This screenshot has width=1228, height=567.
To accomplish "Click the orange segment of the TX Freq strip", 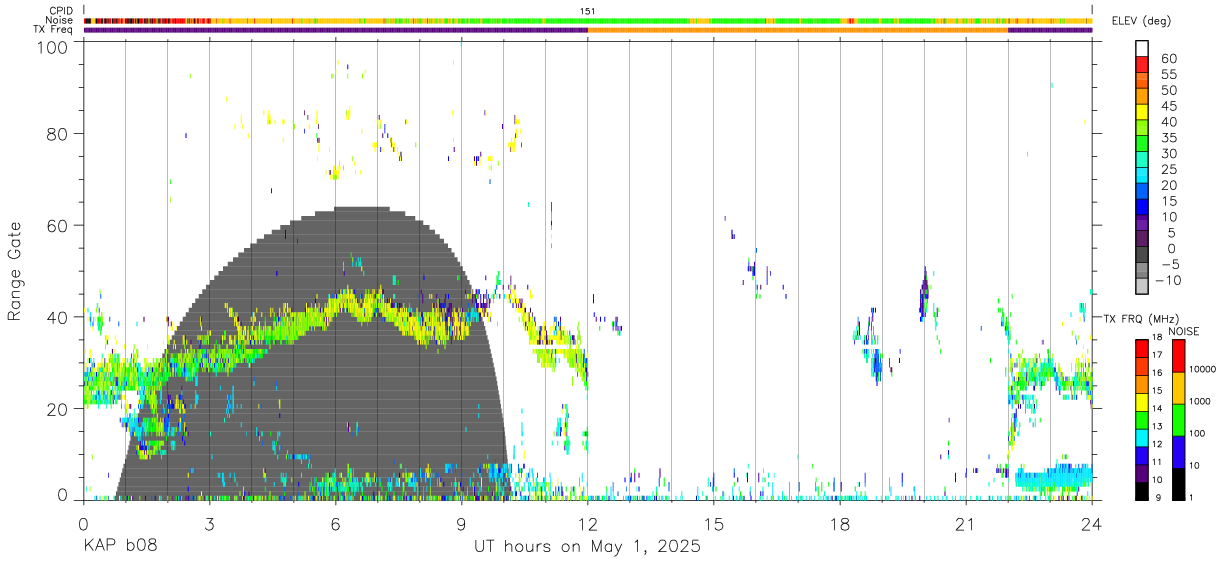I will (x=797, y=30).
